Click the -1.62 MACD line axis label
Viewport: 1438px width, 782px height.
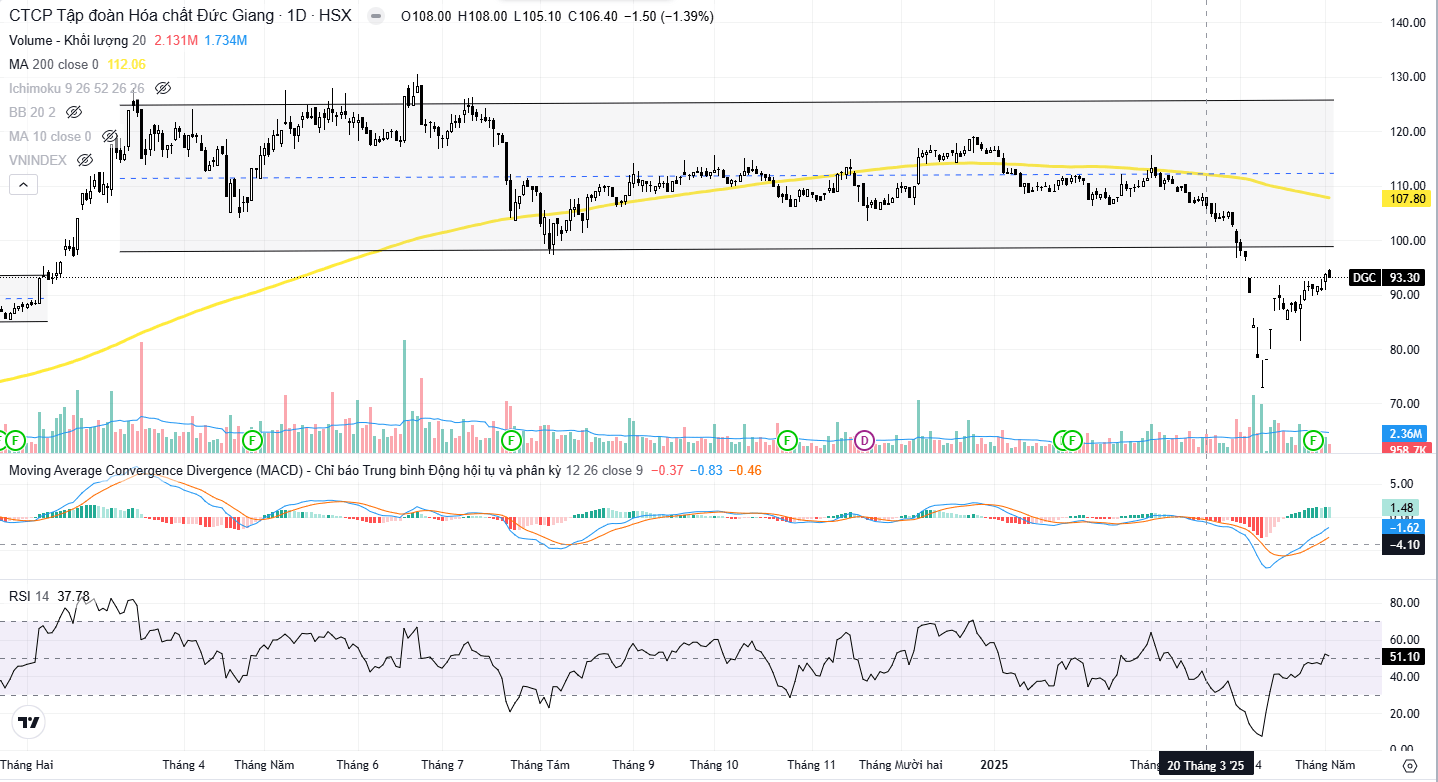(x=1405, y=527)
